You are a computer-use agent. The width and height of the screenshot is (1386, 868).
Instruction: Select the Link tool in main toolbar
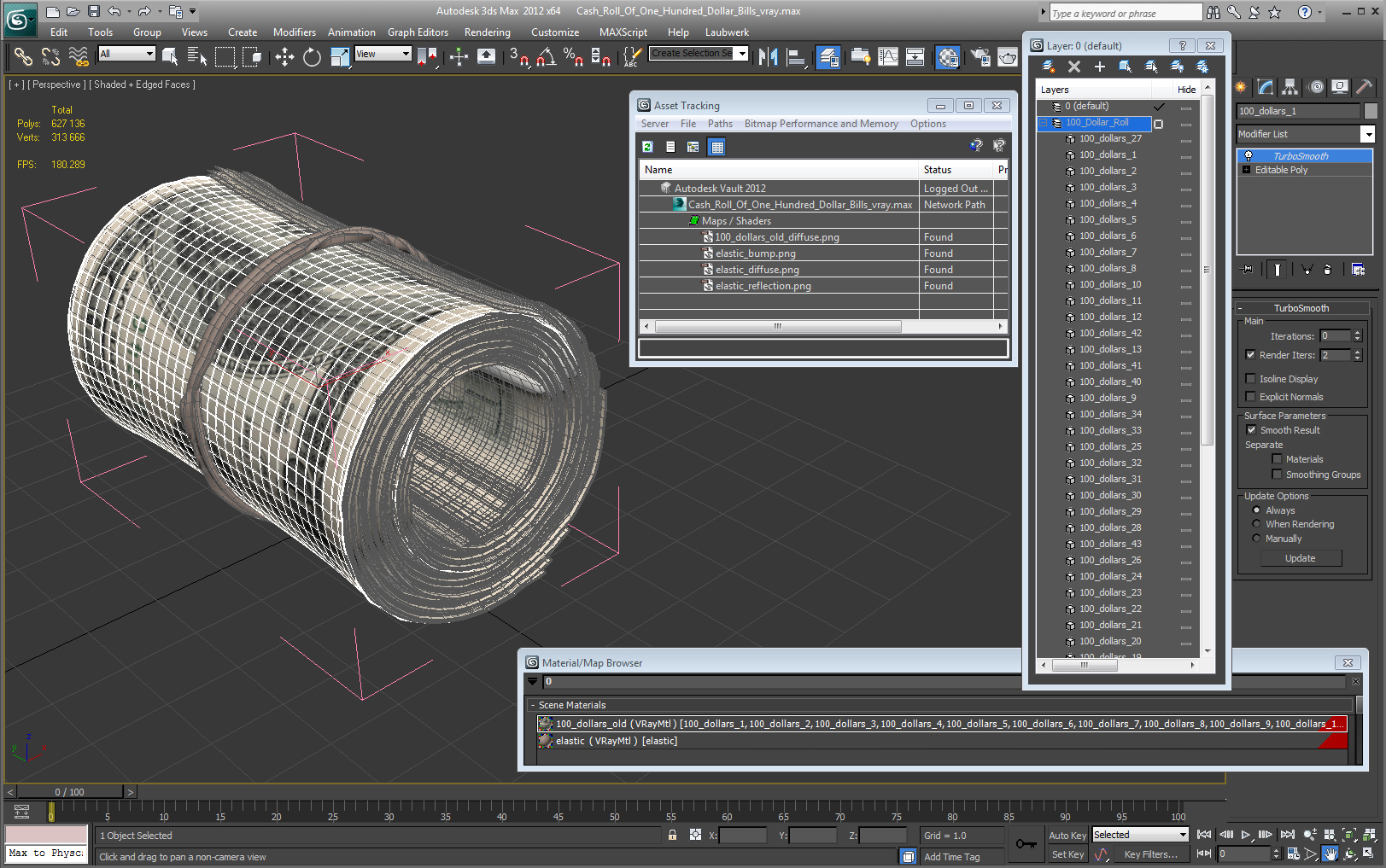pos(23,56)
